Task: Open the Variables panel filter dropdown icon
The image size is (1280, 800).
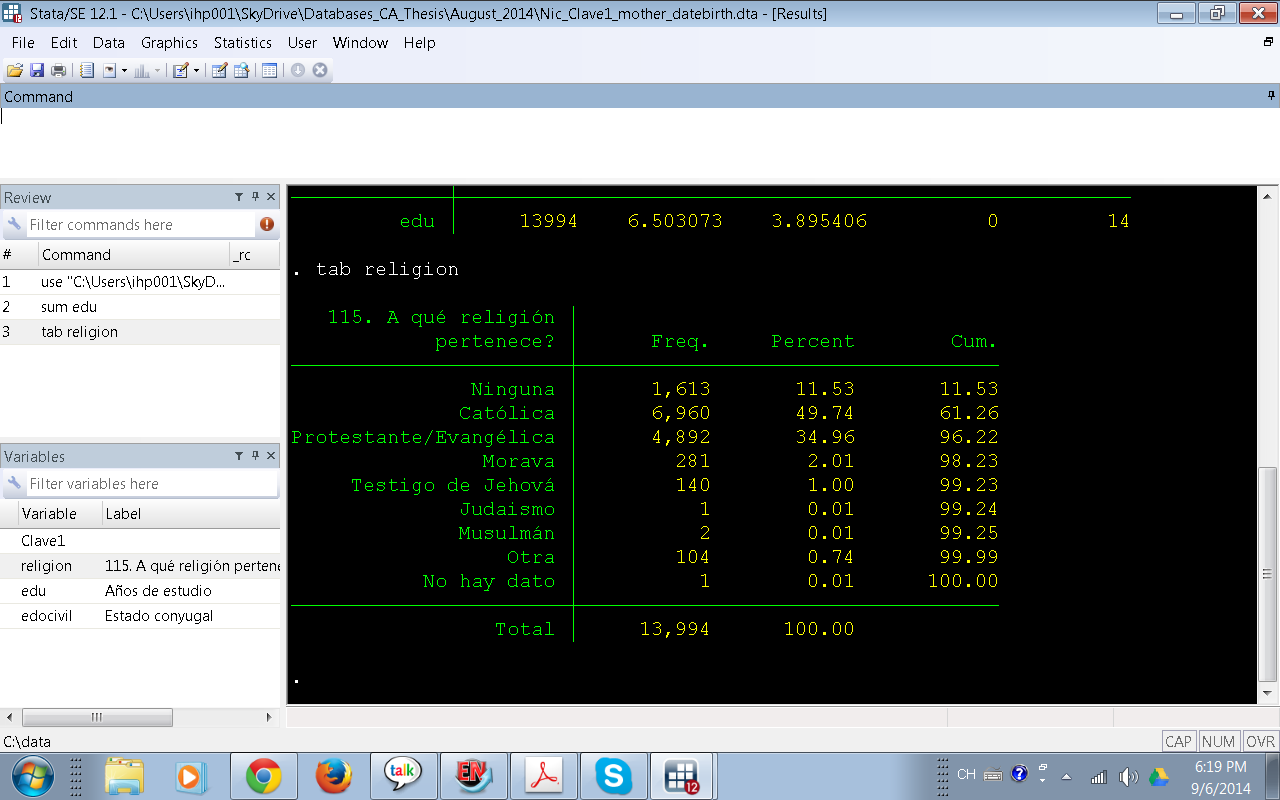Action: 240,456
